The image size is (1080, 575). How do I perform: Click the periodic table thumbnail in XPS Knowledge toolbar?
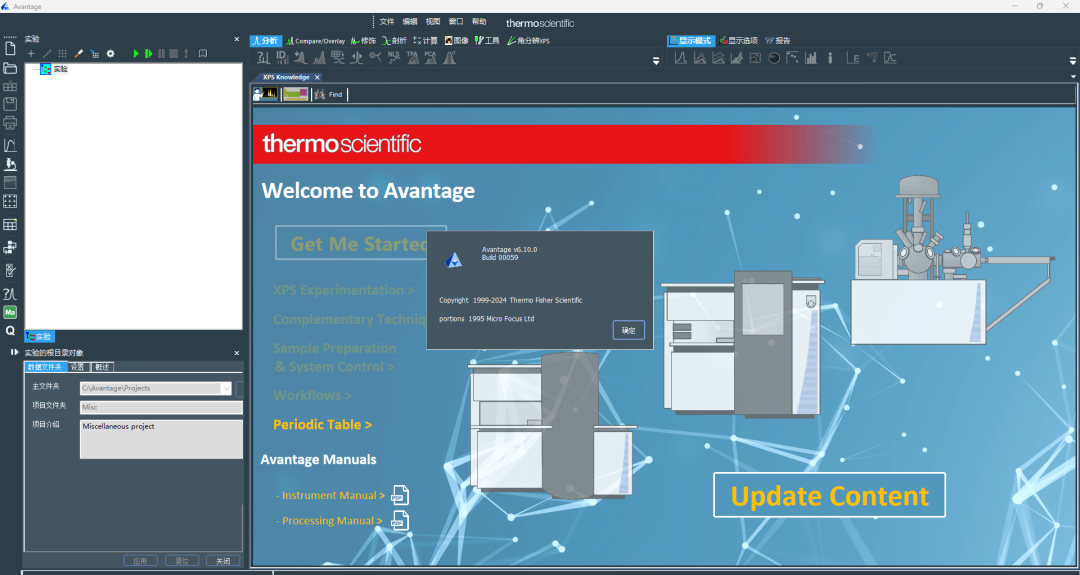(295, 94)
